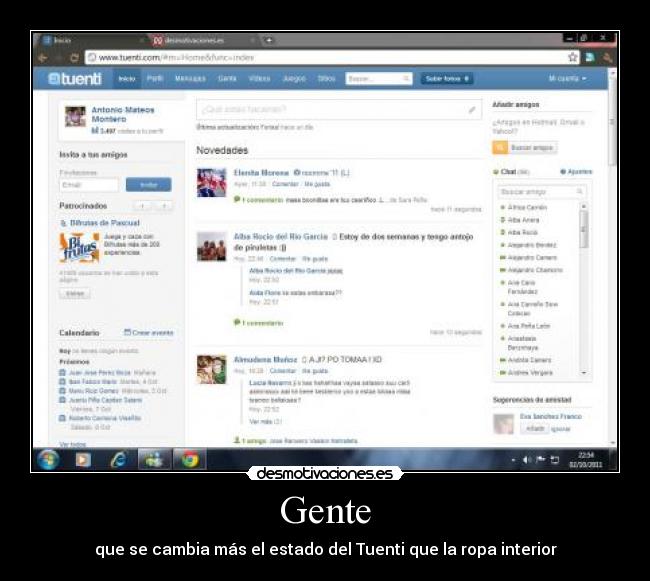Click Añadir under Eva Sanchez Franco

(534, 428)
